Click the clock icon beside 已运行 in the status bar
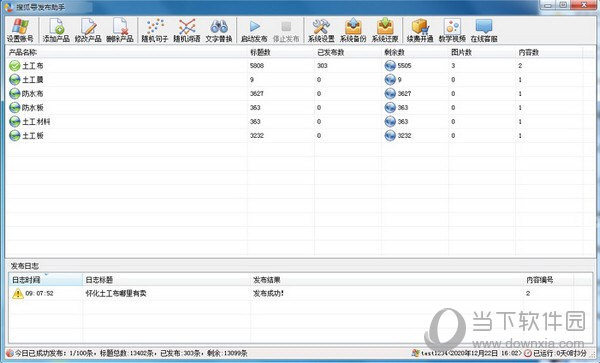The image size is (600, 363). [x=528, y=353]
